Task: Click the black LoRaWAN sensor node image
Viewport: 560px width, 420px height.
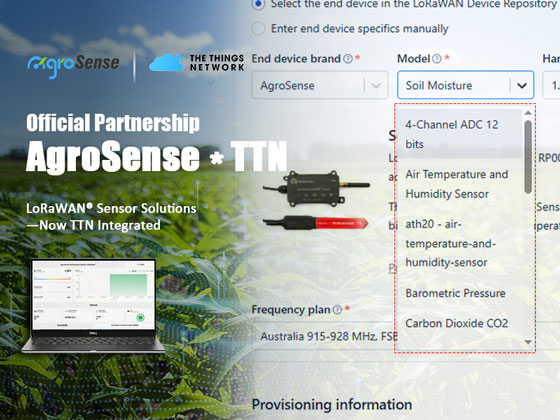Action: pos(316,189)
